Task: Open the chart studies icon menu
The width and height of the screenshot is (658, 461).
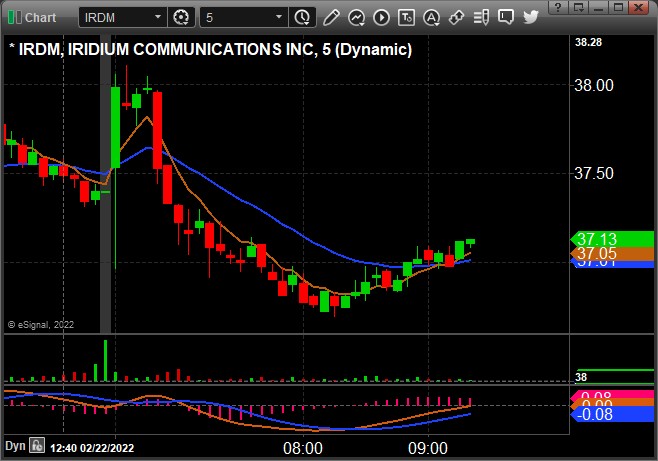Action: tap(356, 18)
